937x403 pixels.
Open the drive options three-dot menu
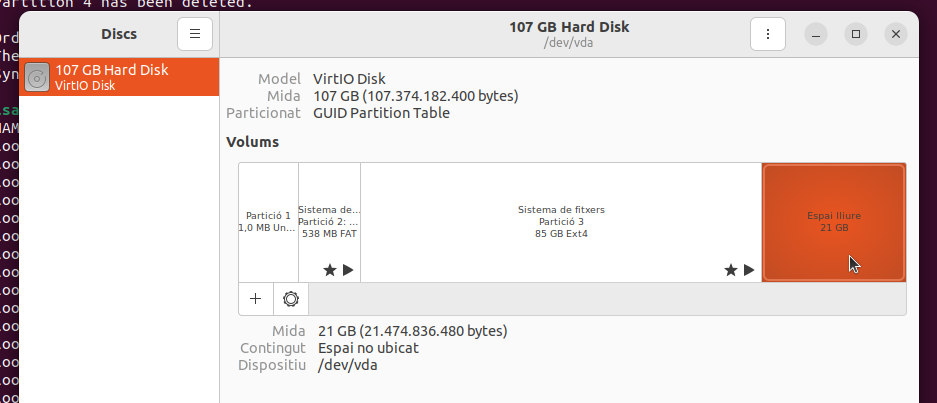(768, 34)
